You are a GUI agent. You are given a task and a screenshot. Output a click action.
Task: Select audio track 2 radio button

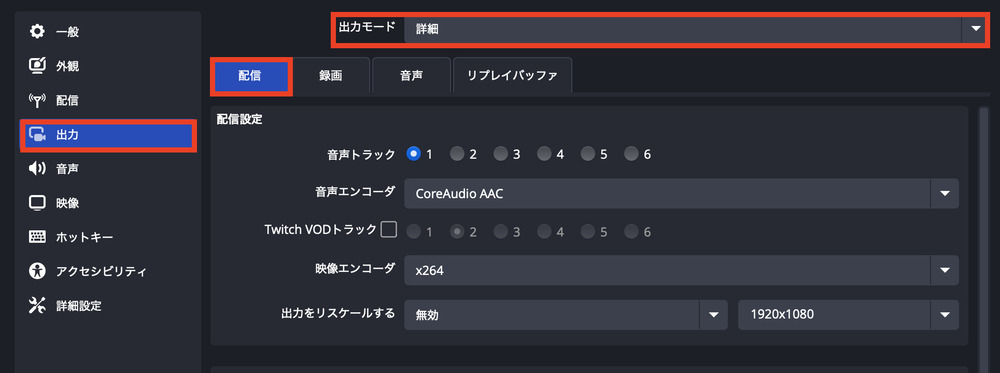pos(457,154)
